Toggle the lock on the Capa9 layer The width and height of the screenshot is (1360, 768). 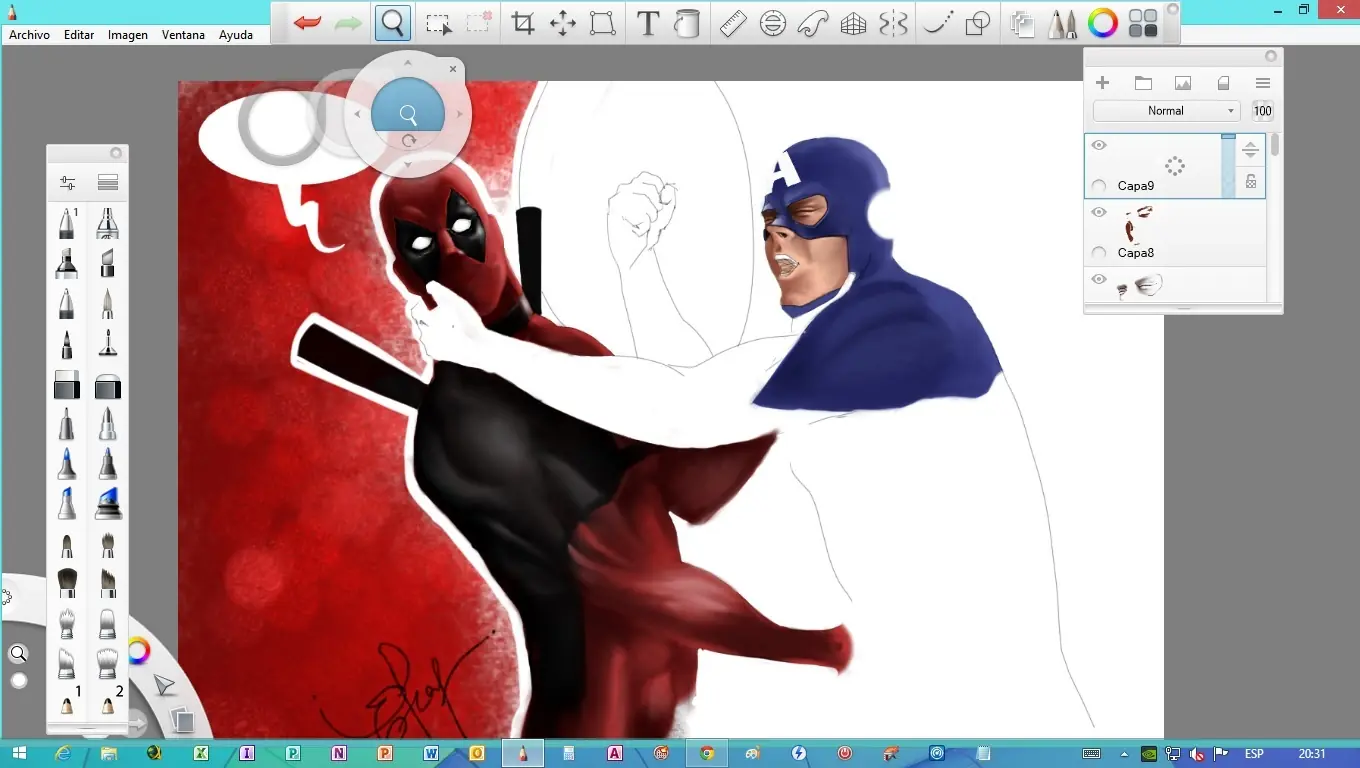pos(1251,182)
